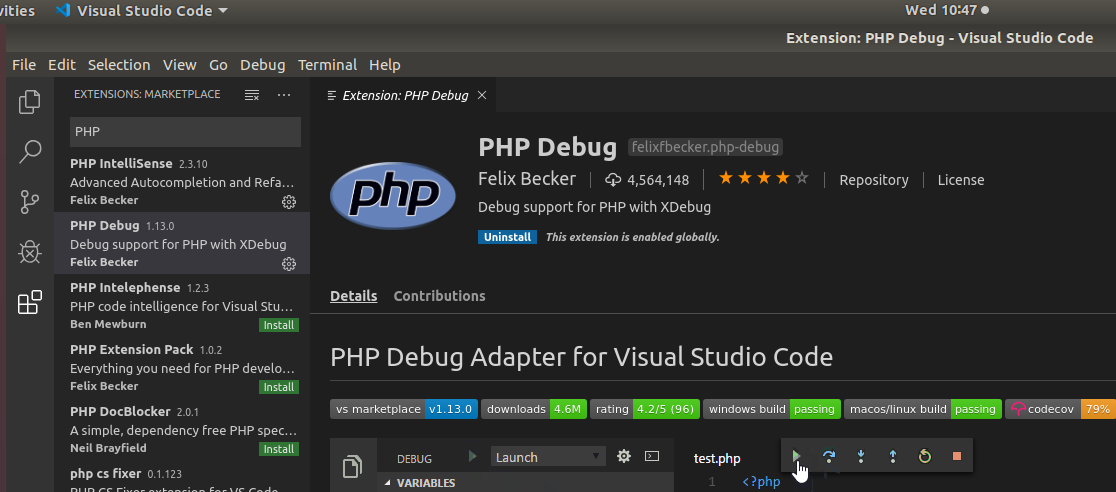Click the felixfbecker.php-debug identifier

pyautogui.click(x=705, y=147)
